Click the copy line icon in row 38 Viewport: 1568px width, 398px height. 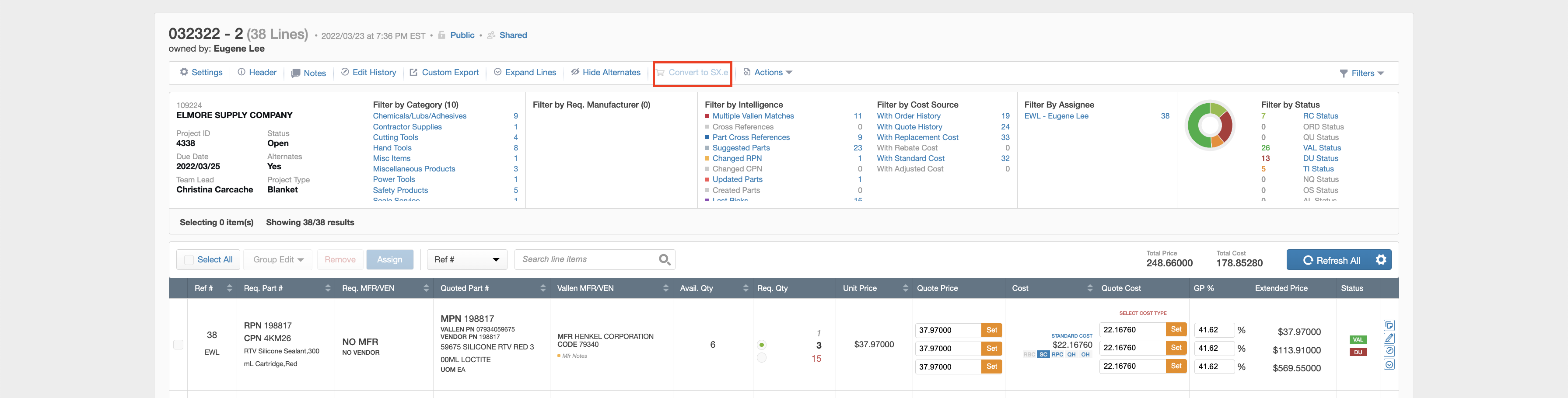coord(1389,325)
